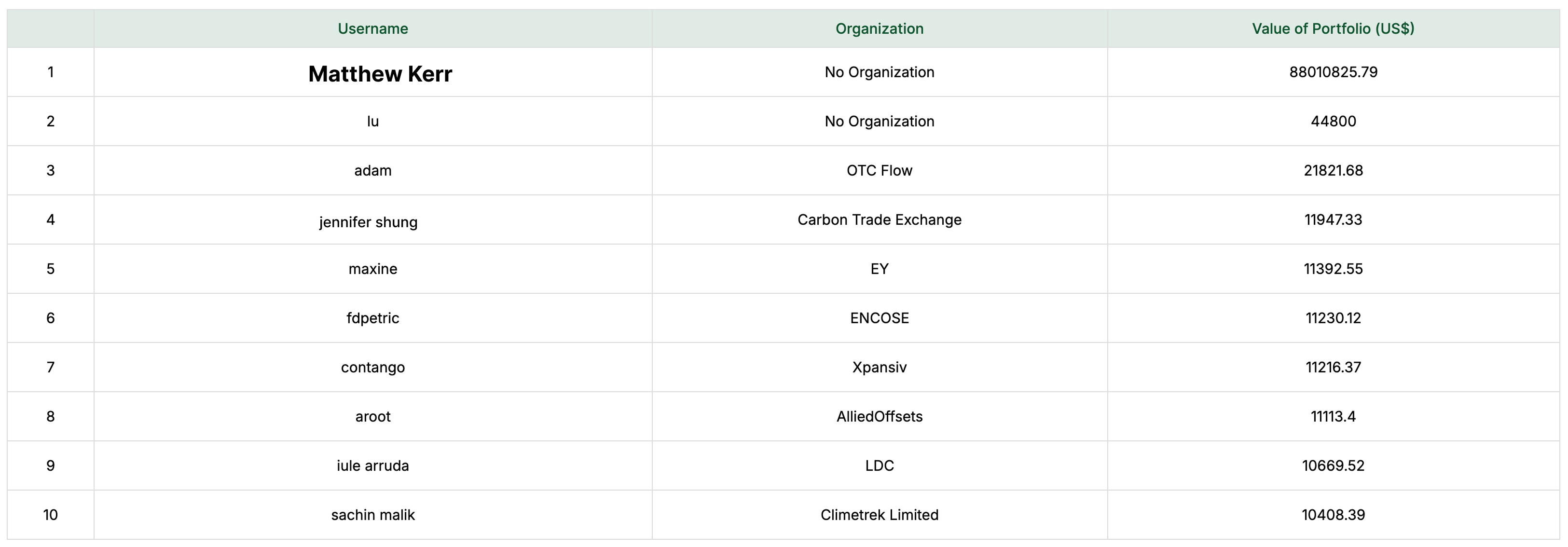The height and width of the screenshot is (547, 1568).
Task: Open Matthew Kerr's username entry
Action: (x=380, y=74)
